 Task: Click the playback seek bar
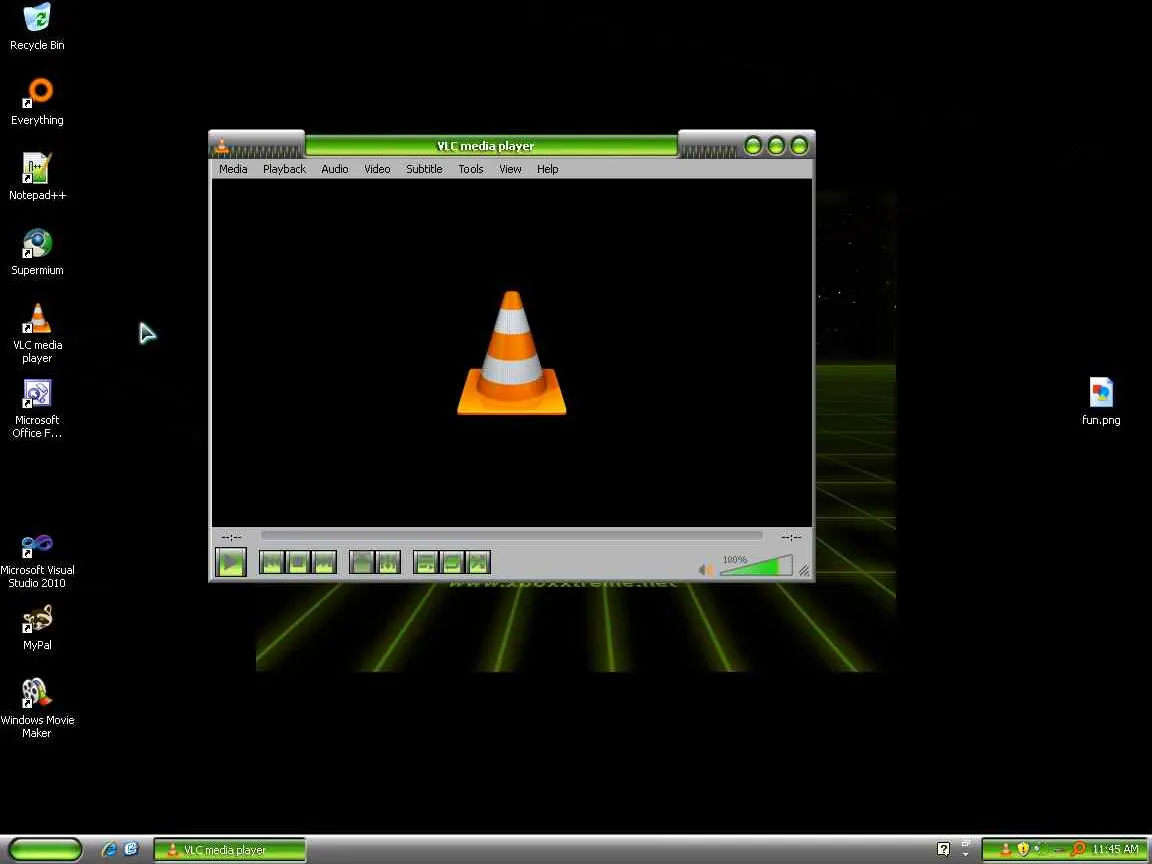pos(511,536)
